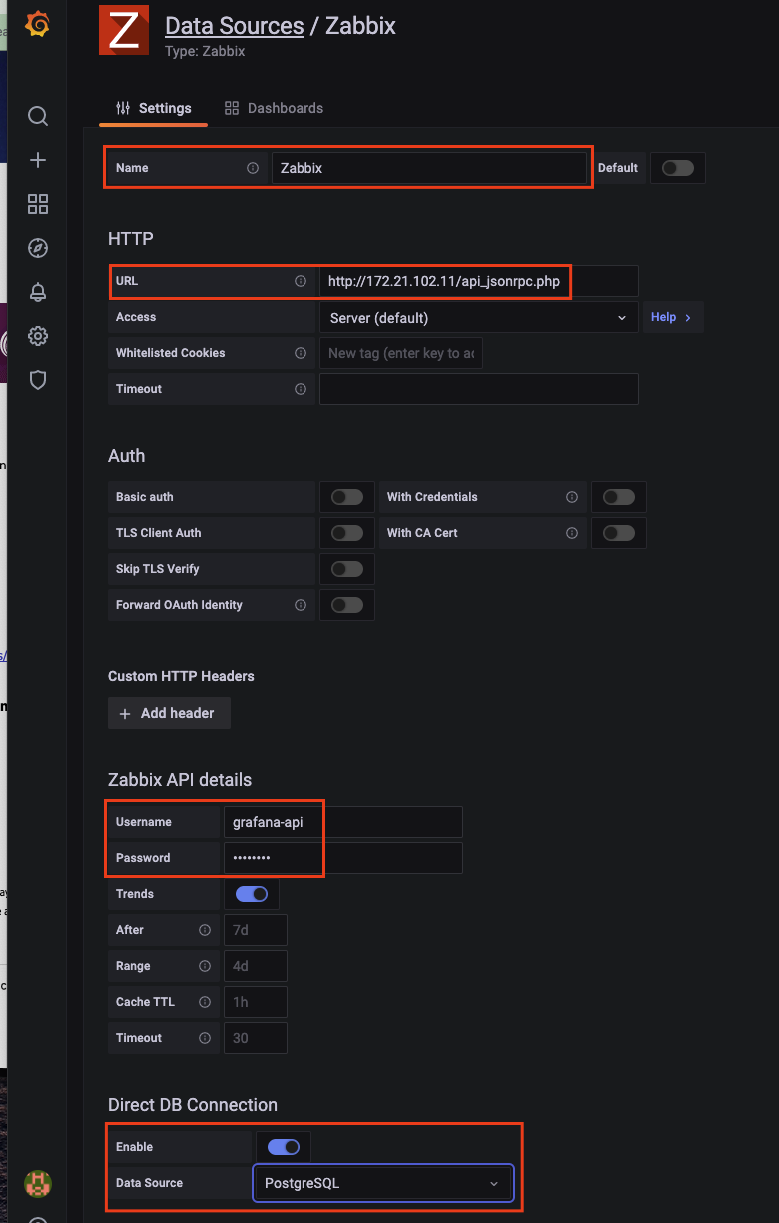
Task: Open Configuration gear icon
Action: coord(38,336)
